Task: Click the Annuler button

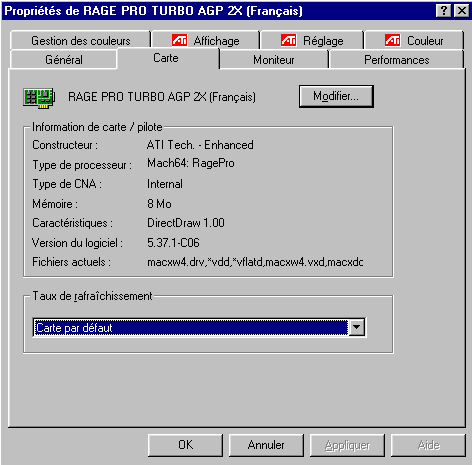Action: tap(266, 445)
